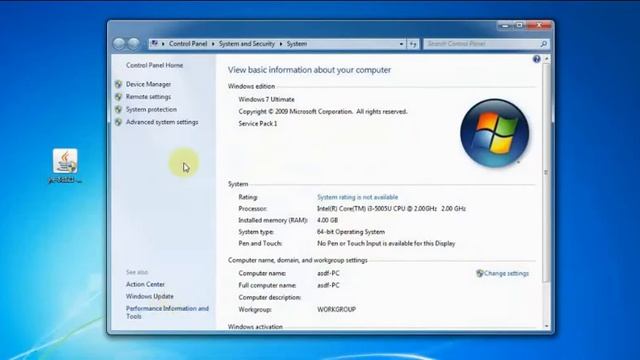Click Change settings link
The image size is (640, 360).
coord(506,273)
